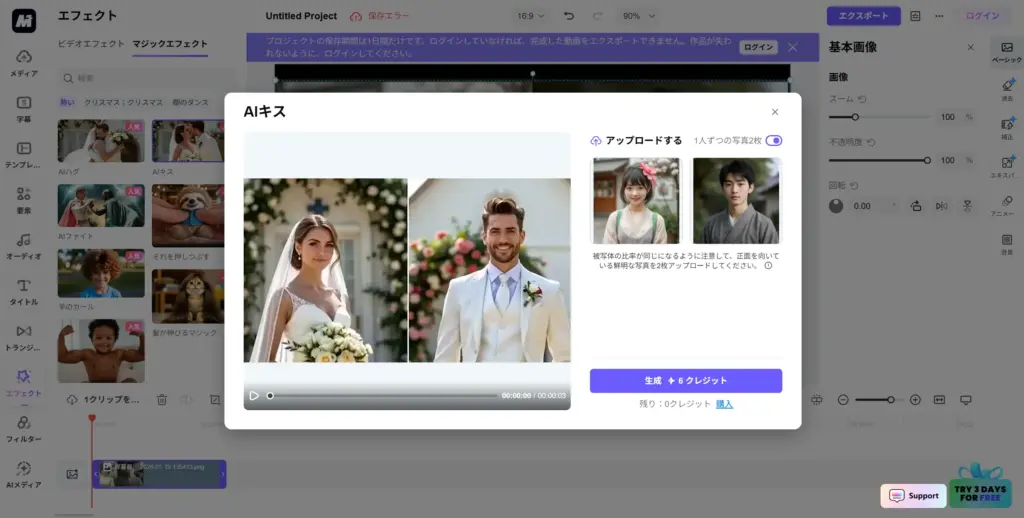
Task: Open the アニメーション tool on right
Action: click(x=1007, y=206)
